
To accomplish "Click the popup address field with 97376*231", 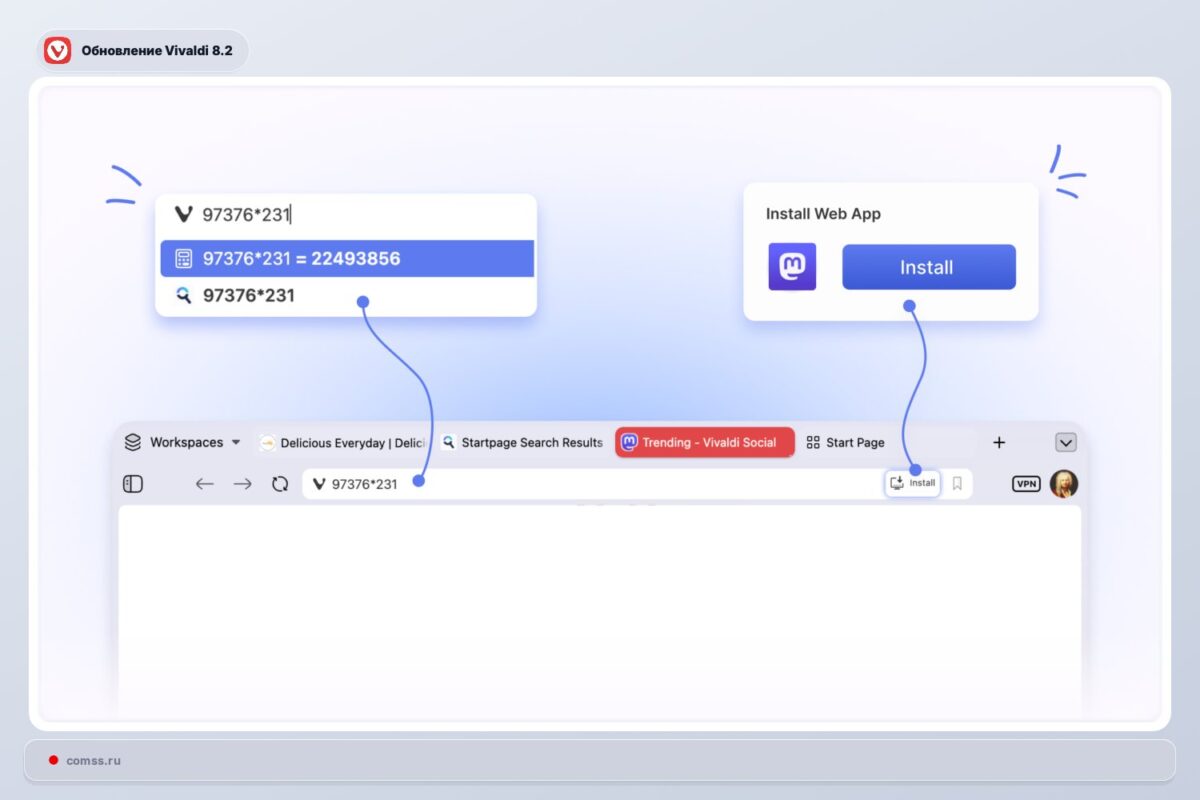I will [x=347, y=214].
